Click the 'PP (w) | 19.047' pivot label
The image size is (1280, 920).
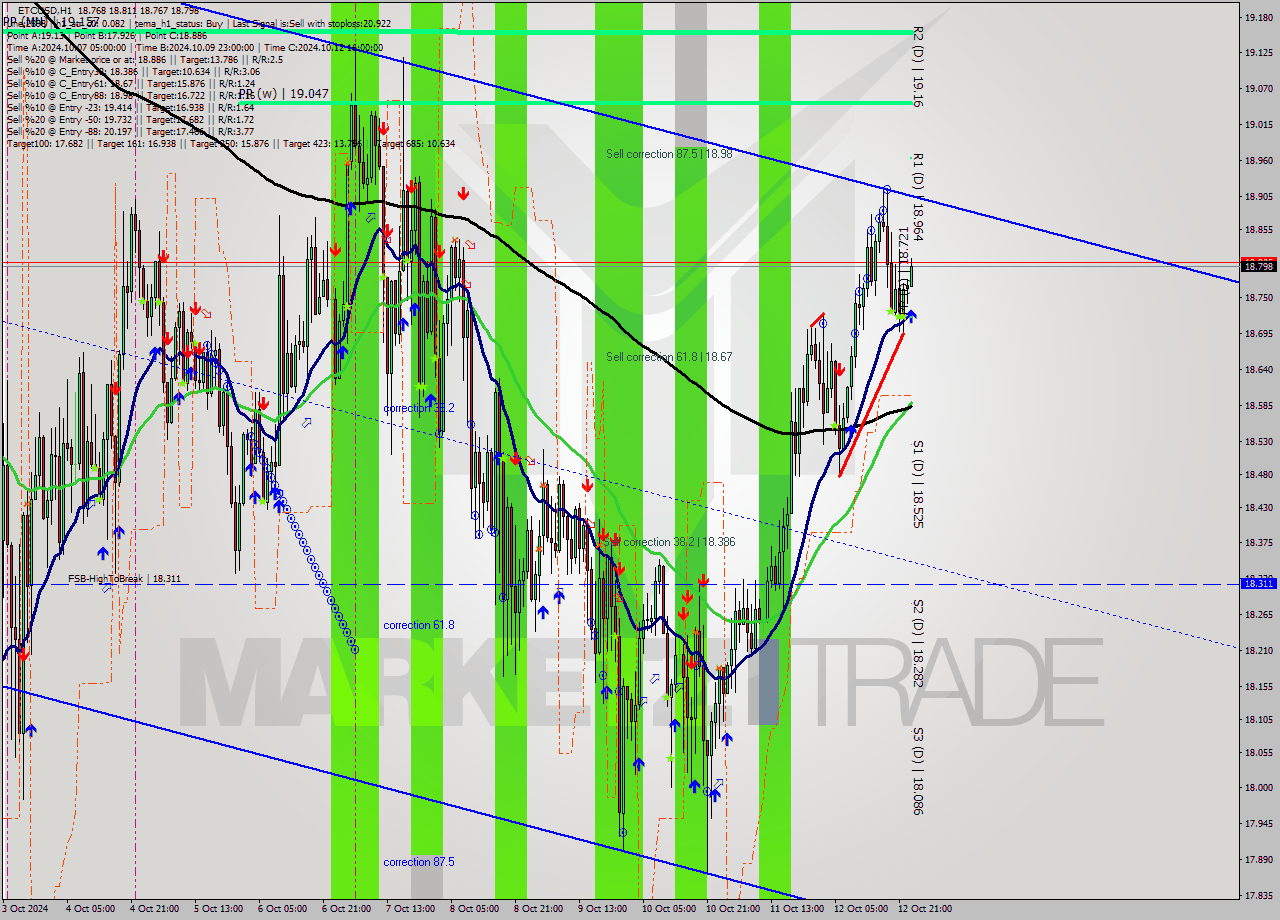tap(283, 93)
